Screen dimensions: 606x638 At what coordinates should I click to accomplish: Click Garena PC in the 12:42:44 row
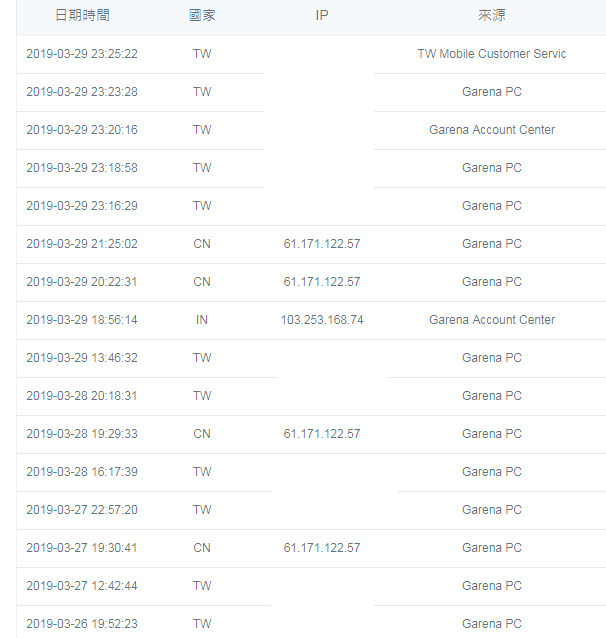tap(492, 586)
